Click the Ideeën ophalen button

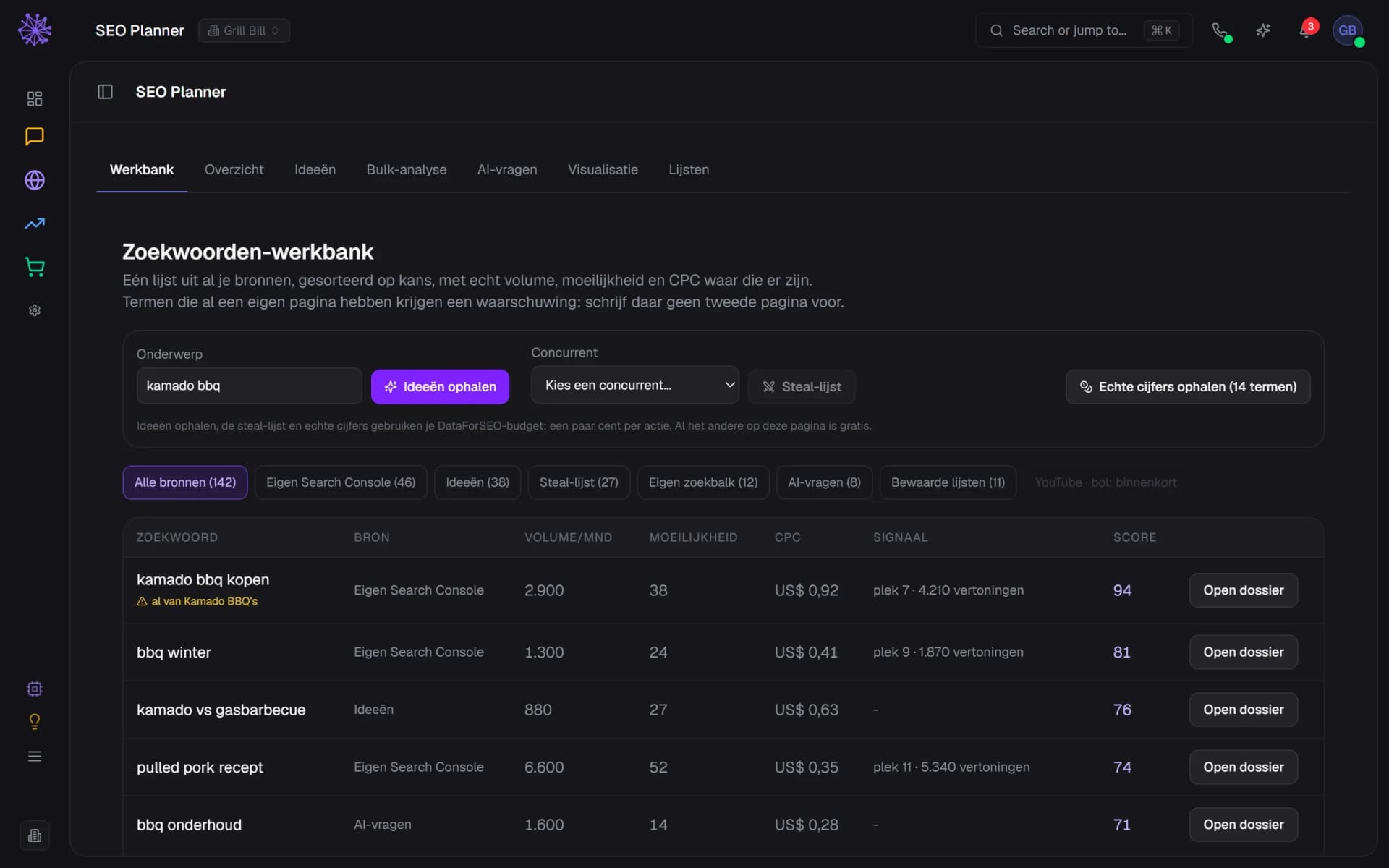point(440,387)
